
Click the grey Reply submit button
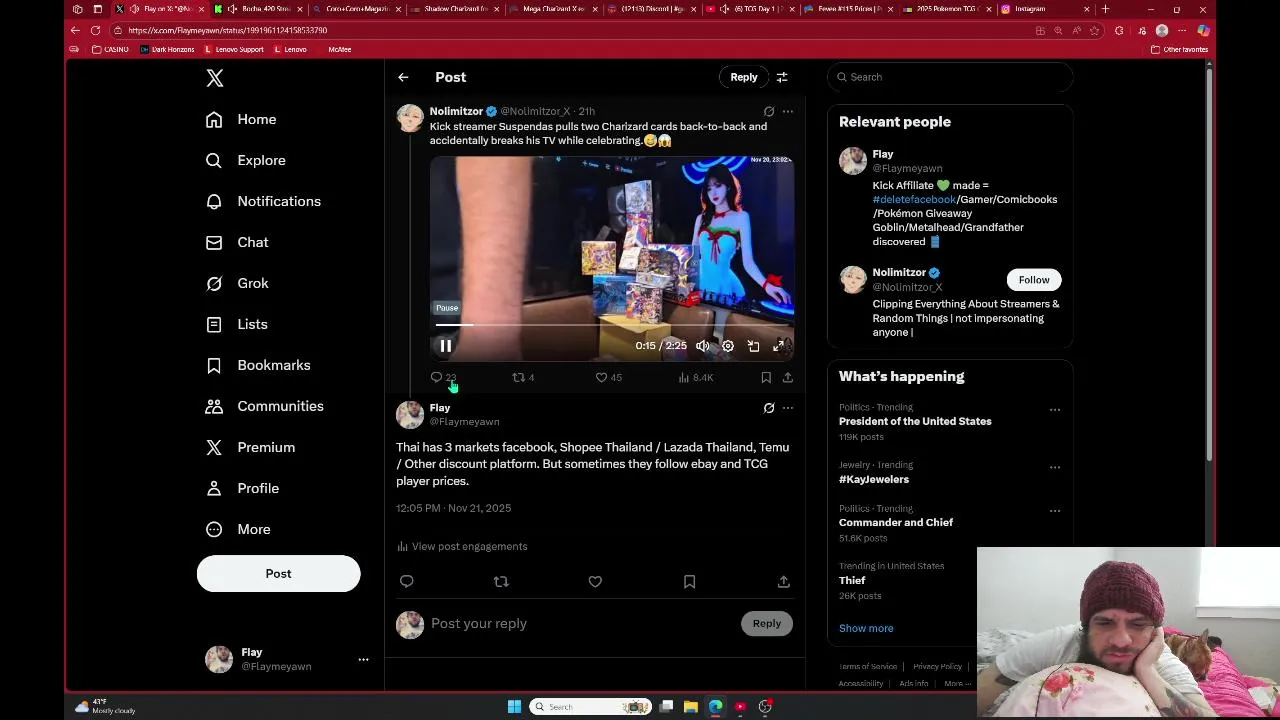point(767,623)
